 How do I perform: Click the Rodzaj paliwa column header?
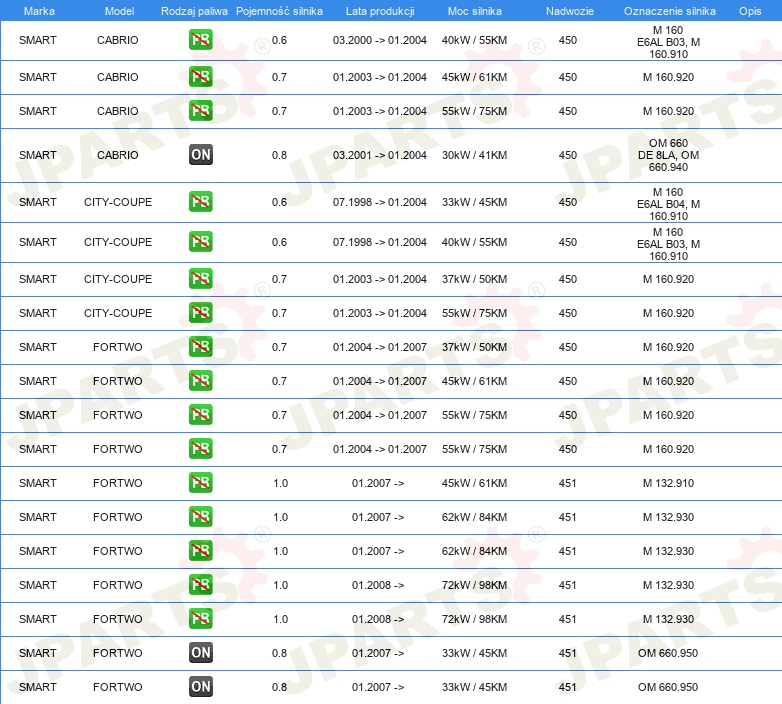pos(194,10)
